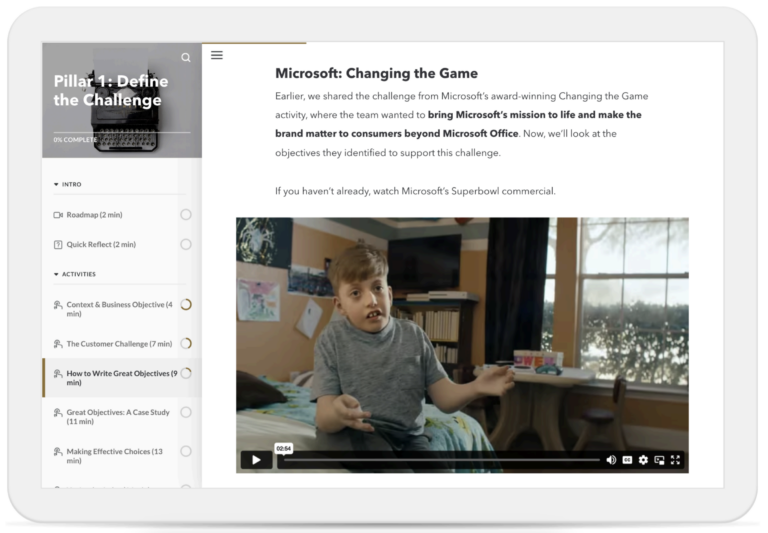The width and height of the screenshot is (768, 533).
Task: Click Making Effective Choices completion circle
Action: [x=186, y=451]
